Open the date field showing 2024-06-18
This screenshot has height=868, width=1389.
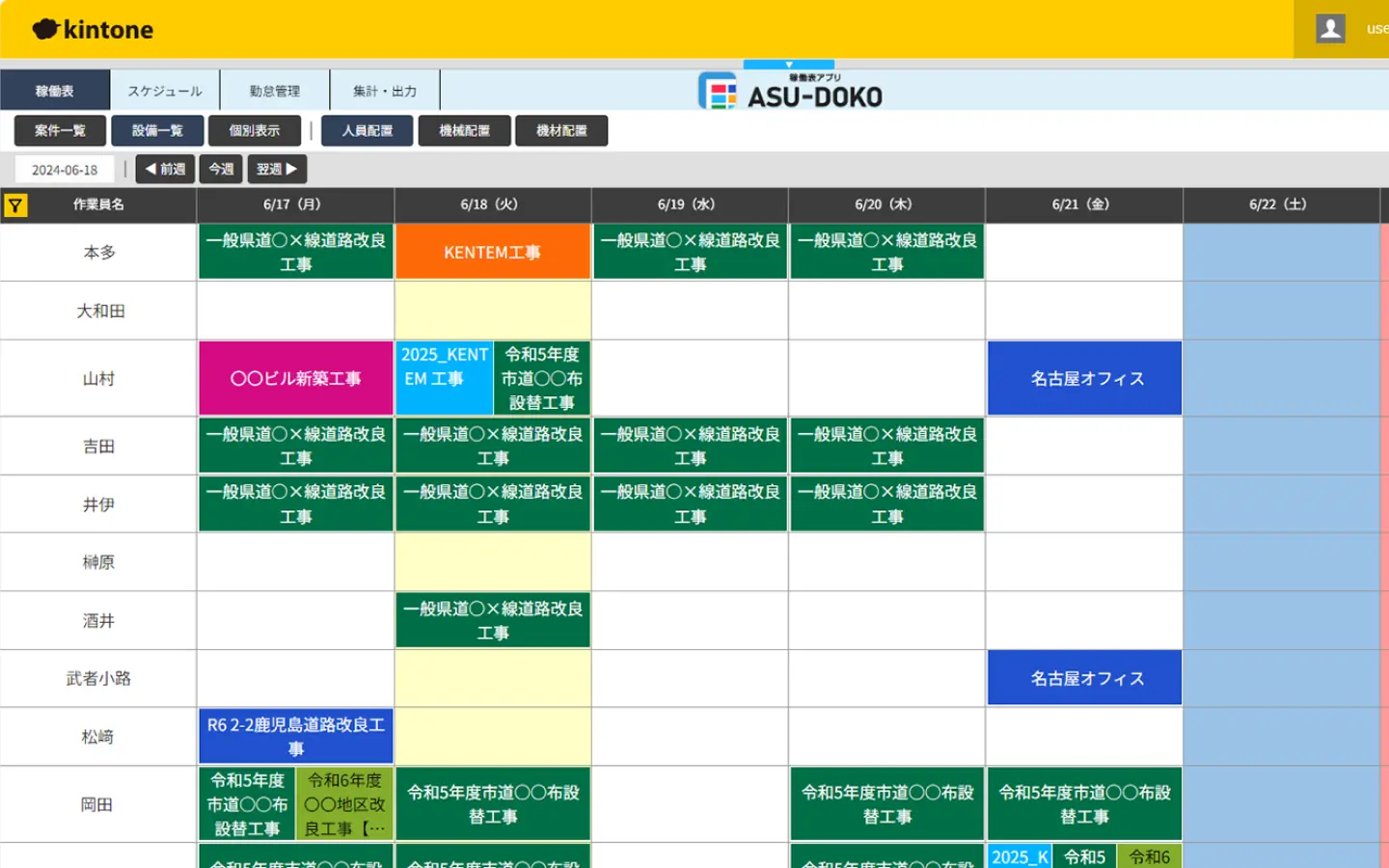65,170
